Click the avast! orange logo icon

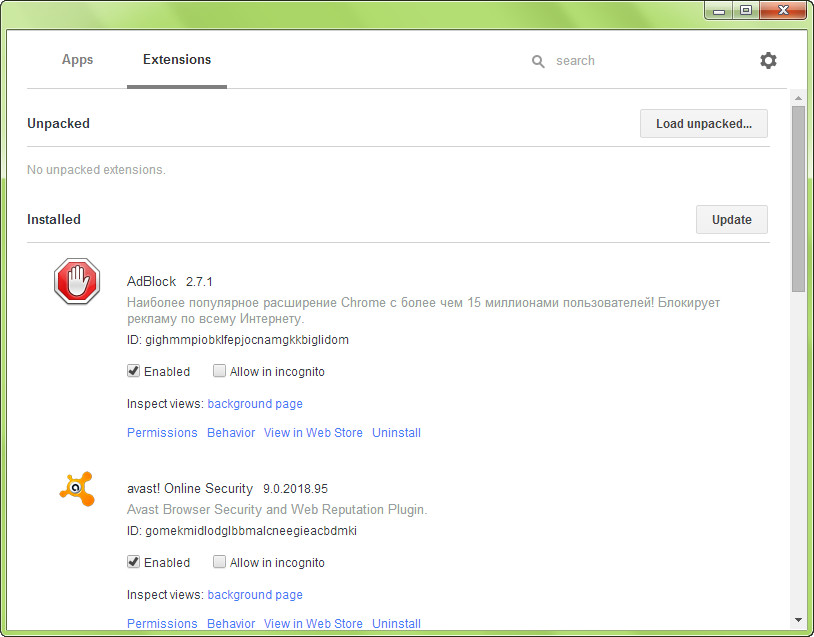77,489
